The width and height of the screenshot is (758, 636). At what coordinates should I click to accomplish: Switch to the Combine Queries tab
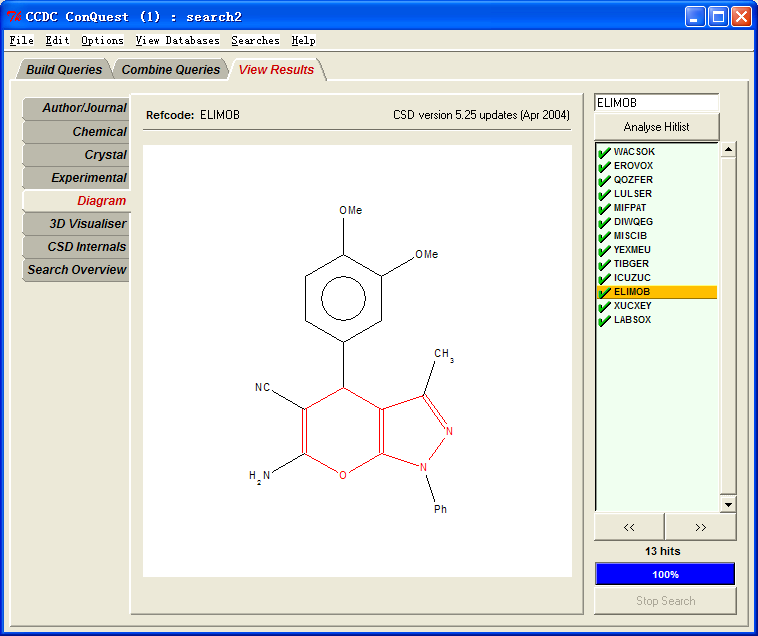pos(170,70)
